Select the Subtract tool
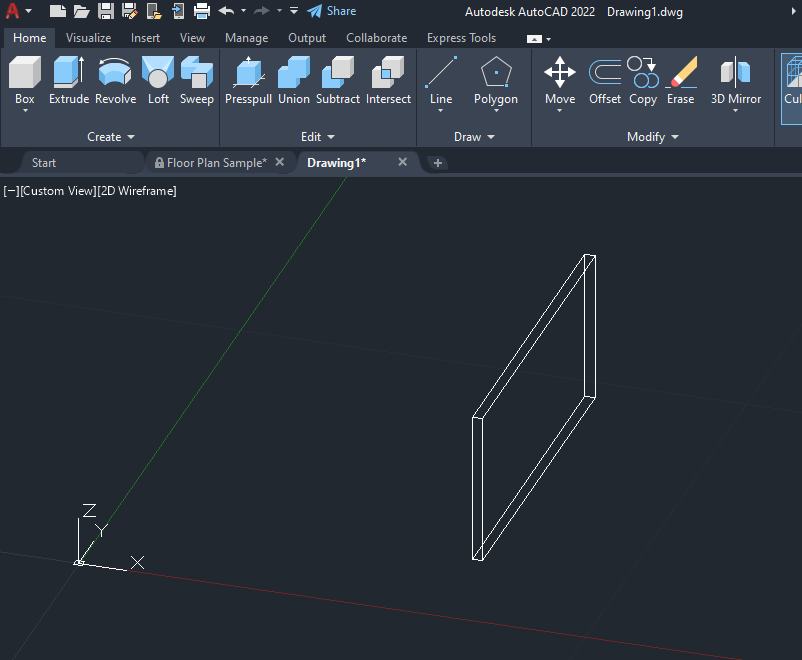 pyautogui.click(x=338, y=80)
